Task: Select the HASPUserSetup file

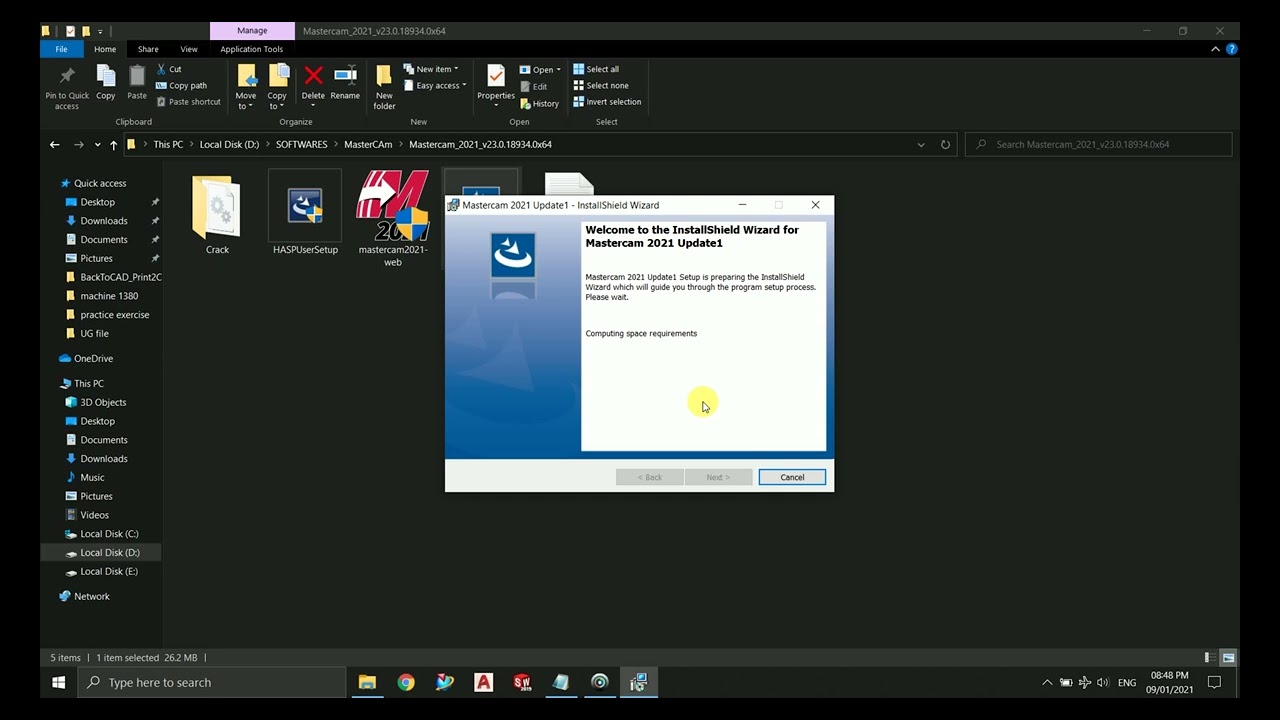Action: 305,215
